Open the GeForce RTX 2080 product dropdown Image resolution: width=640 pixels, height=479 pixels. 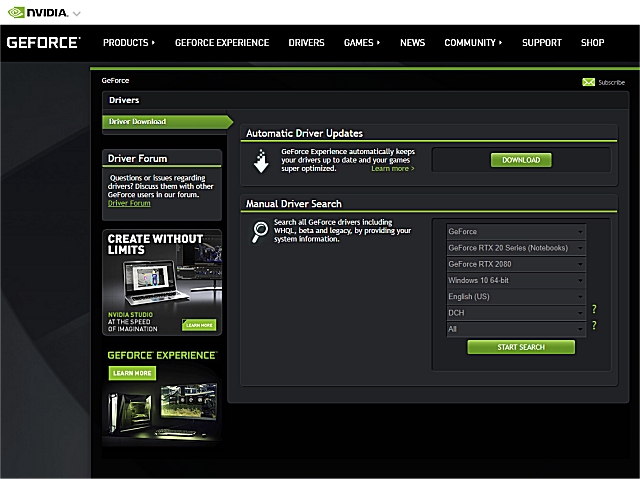[516, 264]
